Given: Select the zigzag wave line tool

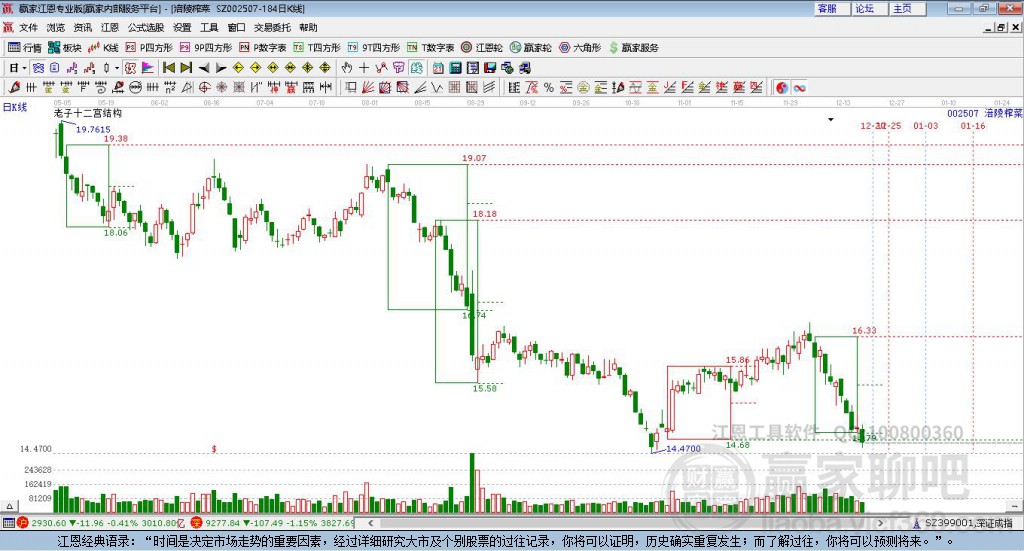Looking at the screenshot, I should (x=437, y=87).
